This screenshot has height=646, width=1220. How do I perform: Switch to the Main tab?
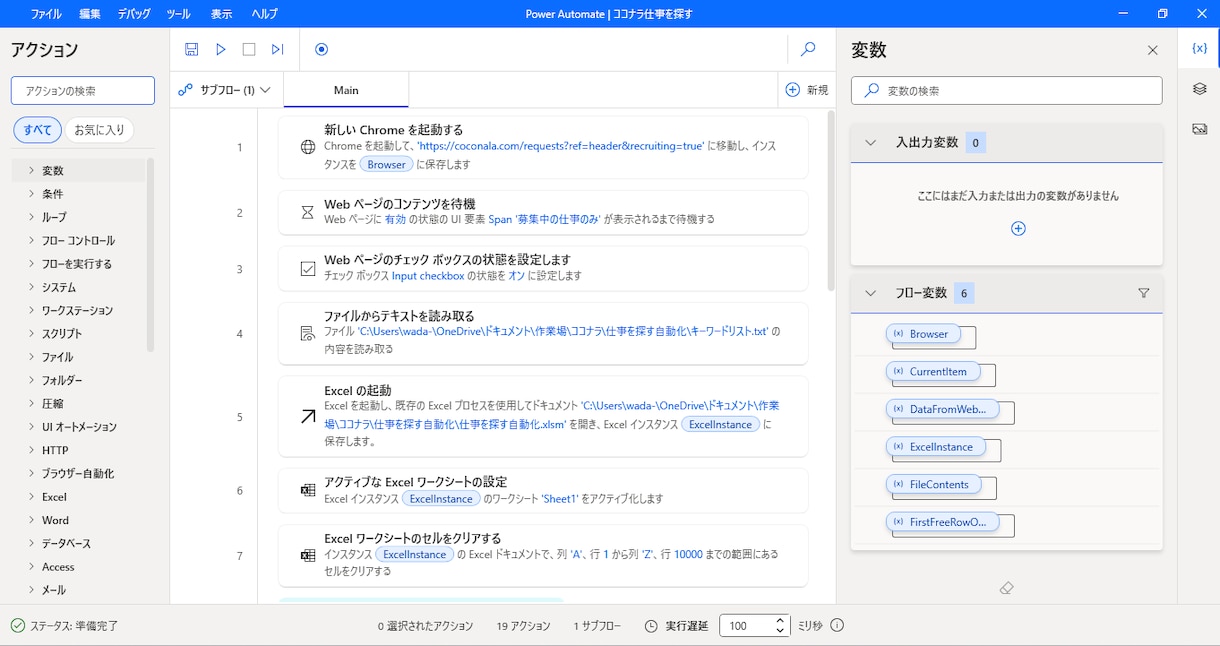tap(346, 90)
